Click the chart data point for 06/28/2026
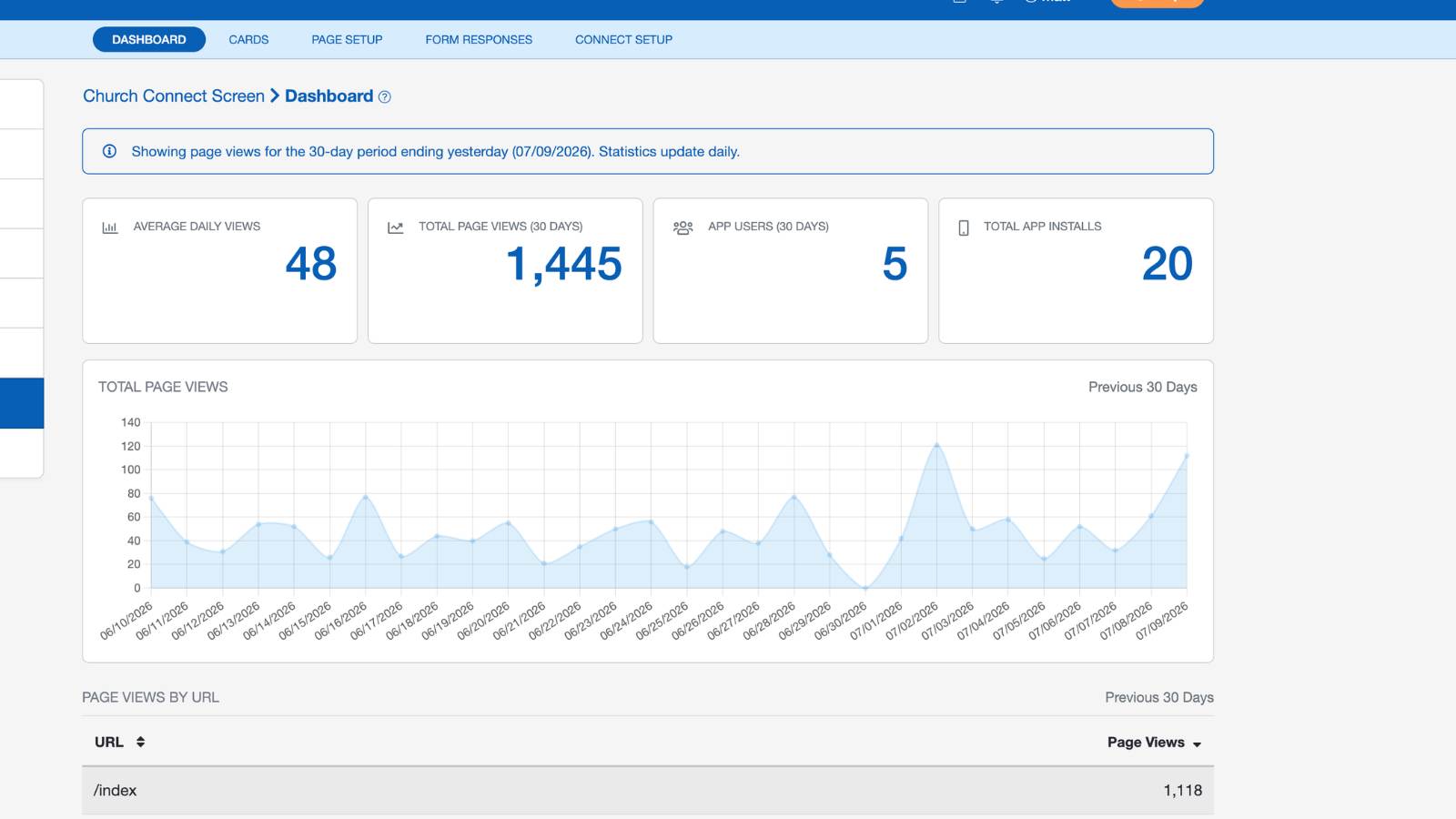 pyautogui.click(x=794, y=497)
